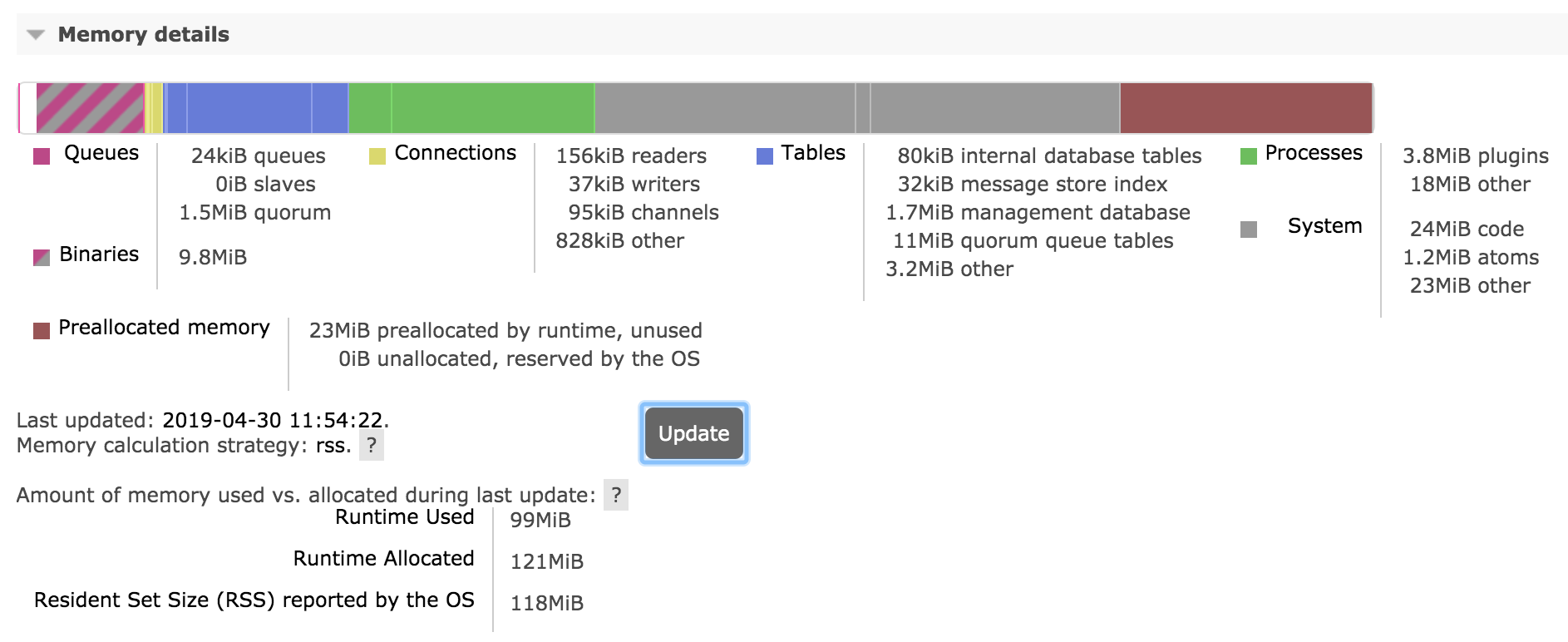Click the yellow Connections segment in the bar
Screen dimensions: 1568x642
coord(152,106)
